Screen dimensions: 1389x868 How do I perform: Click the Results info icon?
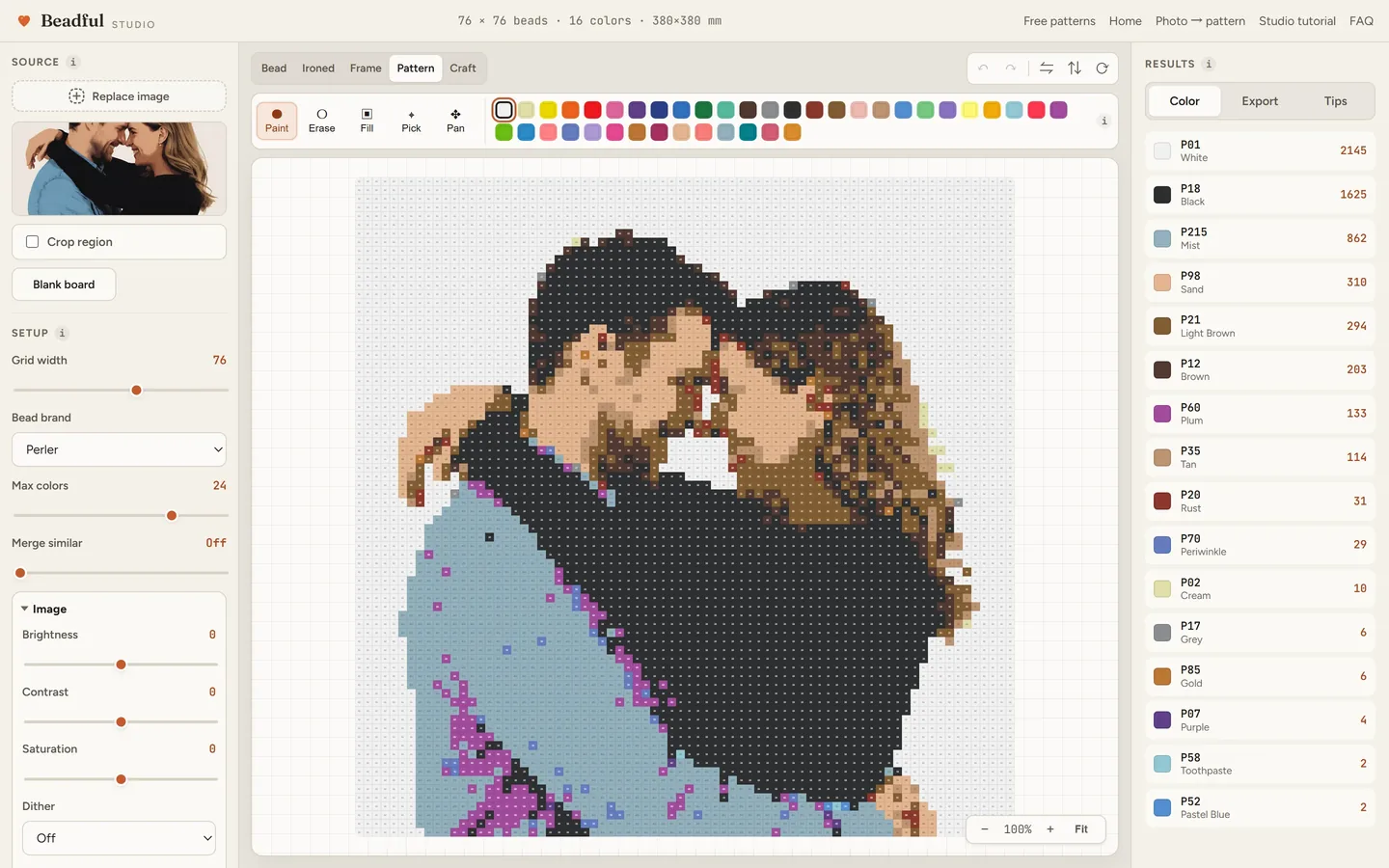1209,65
